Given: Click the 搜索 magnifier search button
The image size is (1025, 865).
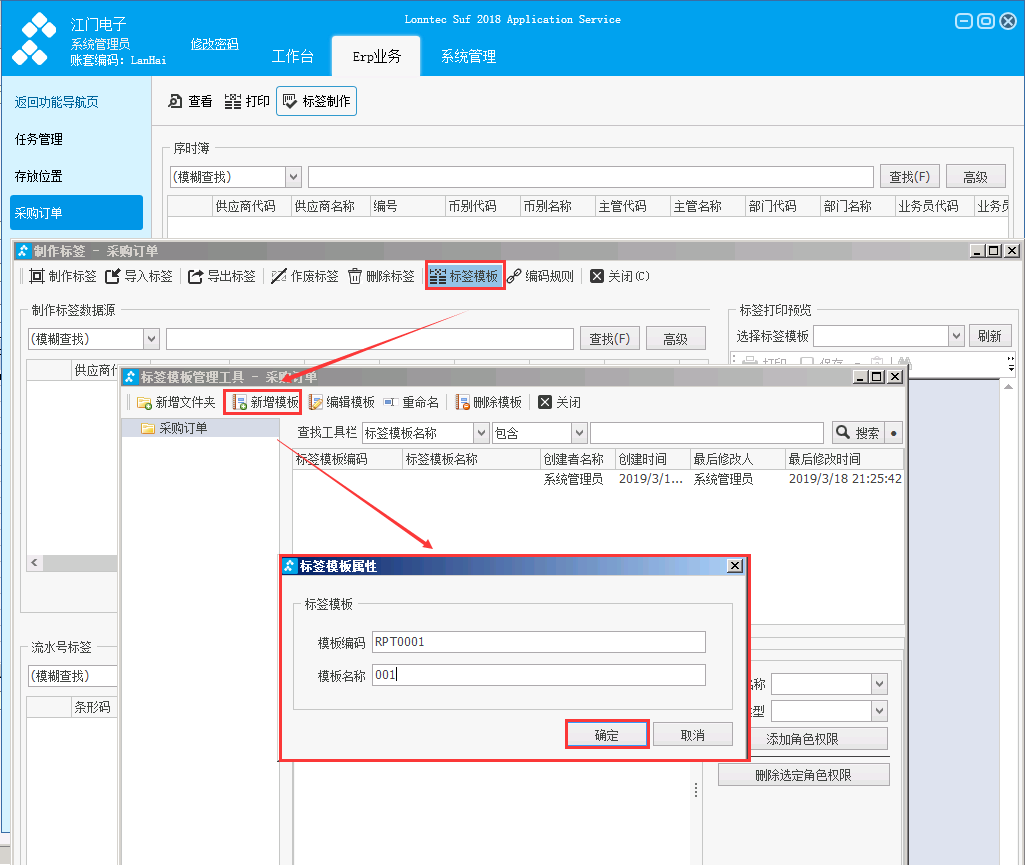Looking at the screenshot, I should pos(858,433).
